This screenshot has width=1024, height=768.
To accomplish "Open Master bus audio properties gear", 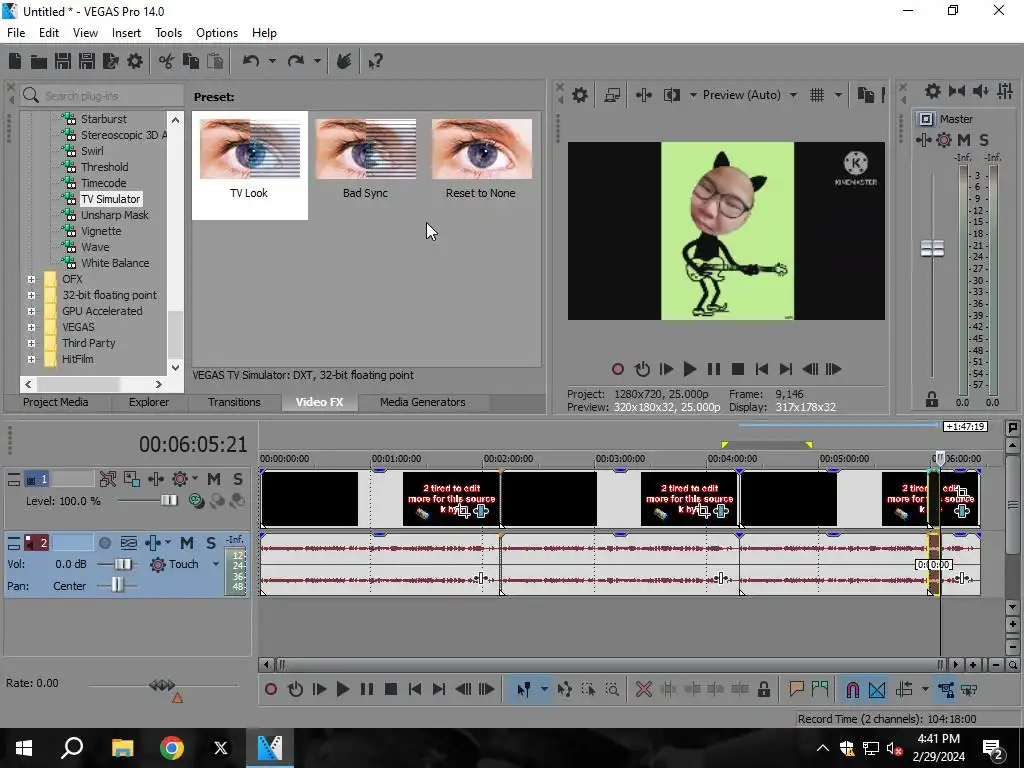I will click(933, 91).
